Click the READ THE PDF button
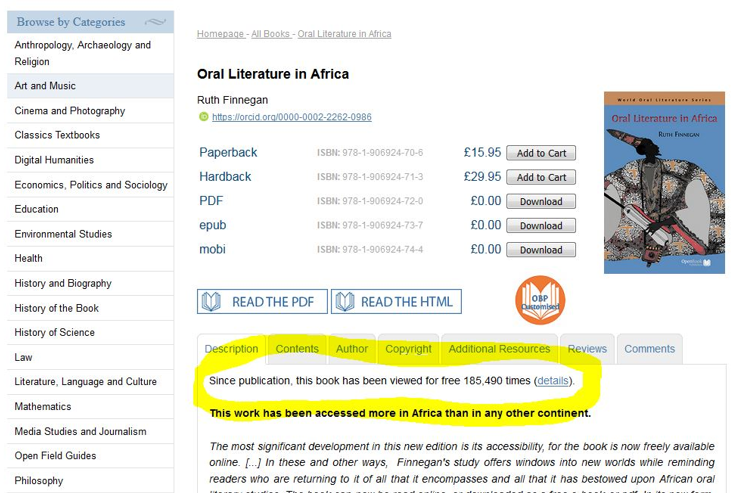The image size is (737, 493). [262, 302]
